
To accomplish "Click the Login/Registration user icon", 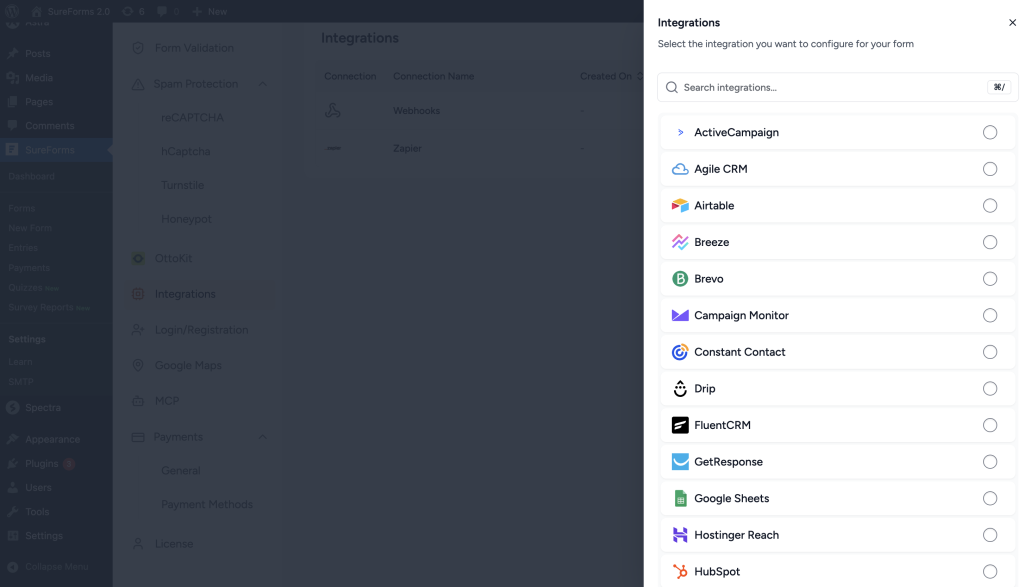I will click(138, 330).
